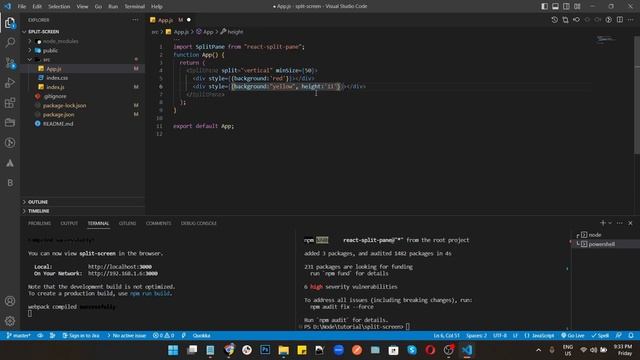Screen dimensions: 640x360
Task: Open the Manage settings gear
Action: pos(10,321)
